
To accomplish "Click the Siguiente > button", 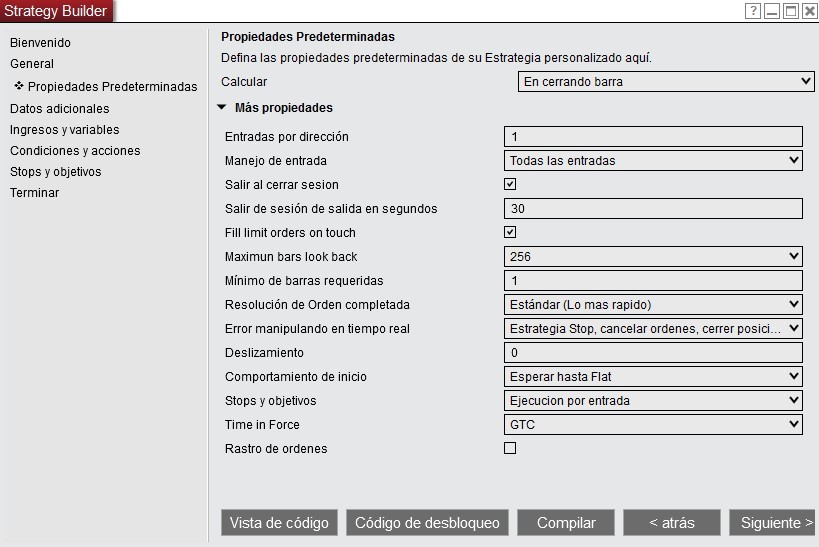I will [771, 523].
